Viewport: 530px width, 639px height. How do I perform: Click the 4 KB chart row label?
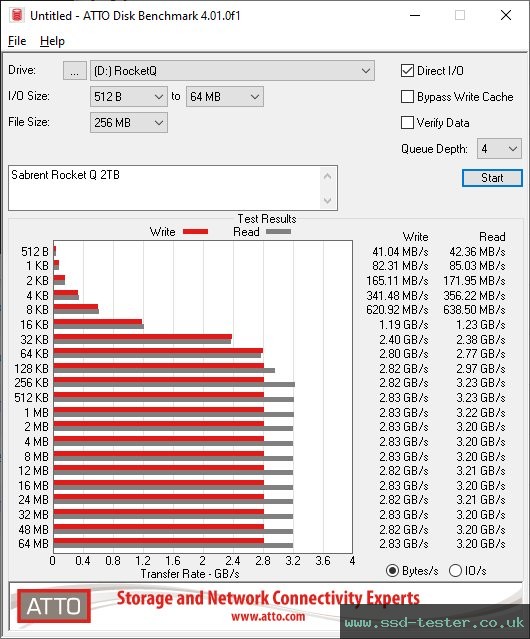[x=37, y=295]
